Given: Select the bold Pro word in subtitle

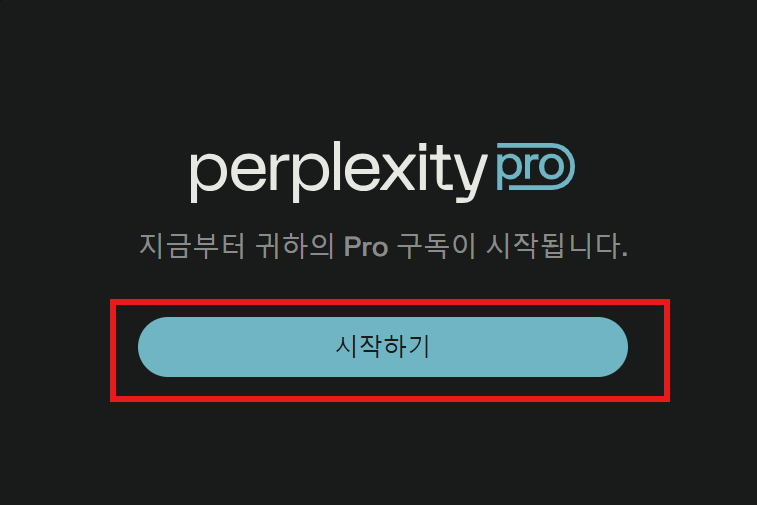Looking at the screenshot, I should click(366, 247).
